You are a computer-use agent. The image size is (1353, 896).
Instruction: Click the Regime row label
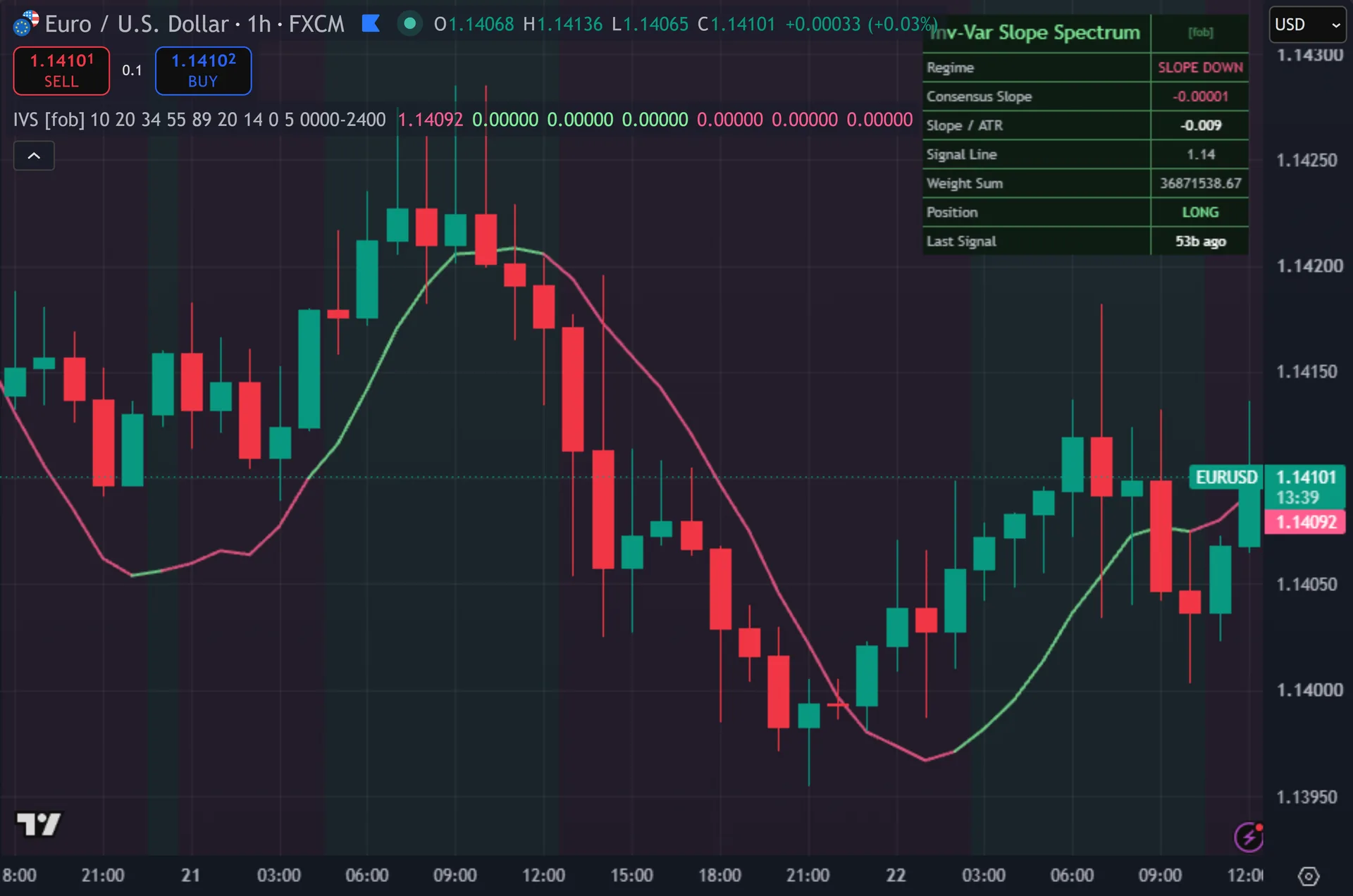[x=950, y=68]
